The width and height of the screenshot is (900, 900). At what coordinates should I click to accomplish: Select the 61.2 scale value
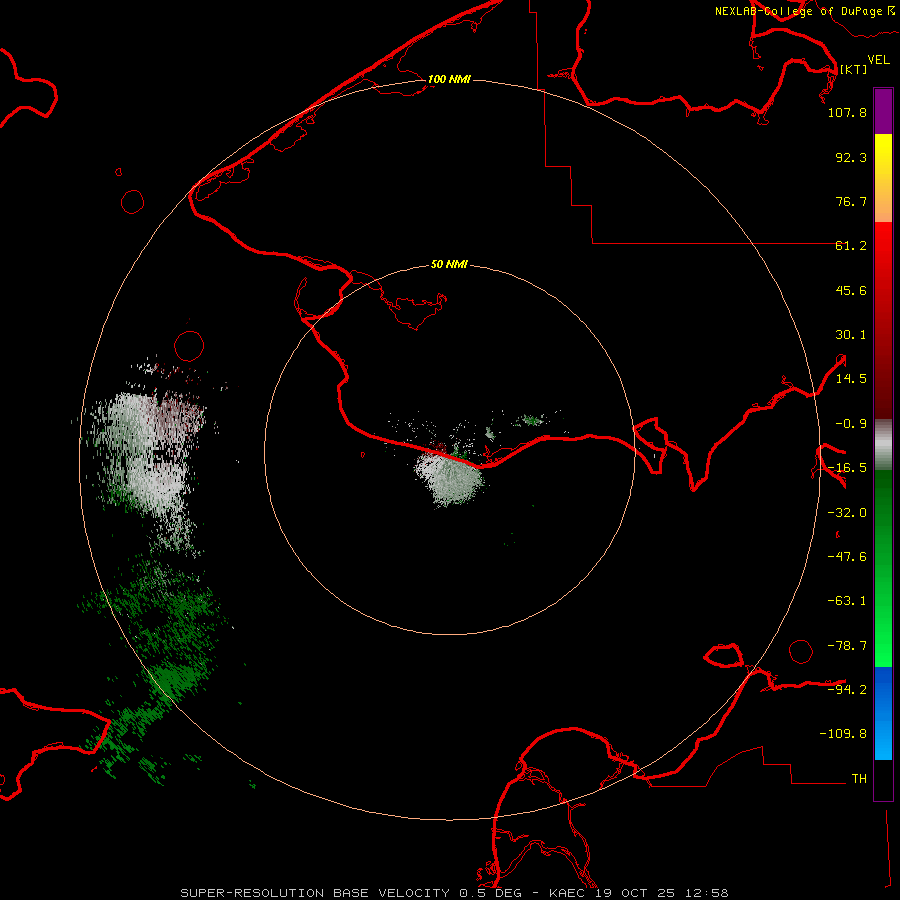[851, 246]
